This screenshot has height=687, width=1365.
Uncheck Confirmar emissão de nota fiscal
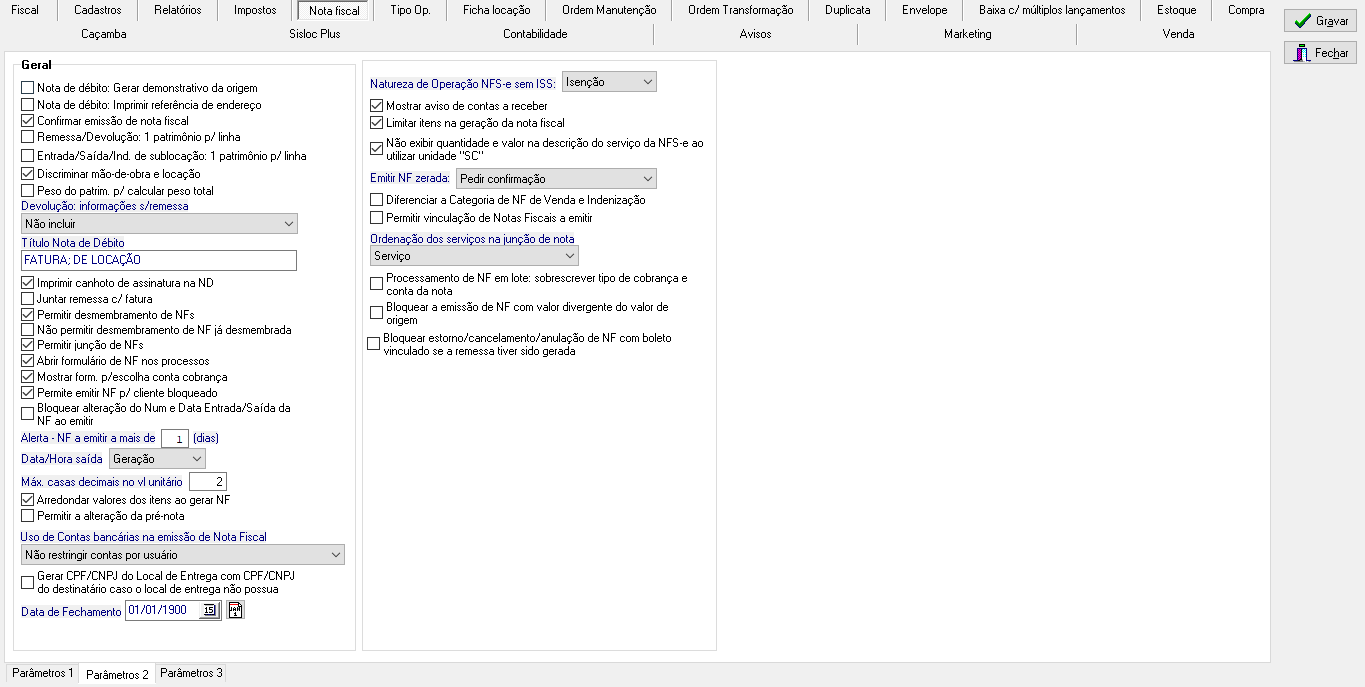(28, 121)
